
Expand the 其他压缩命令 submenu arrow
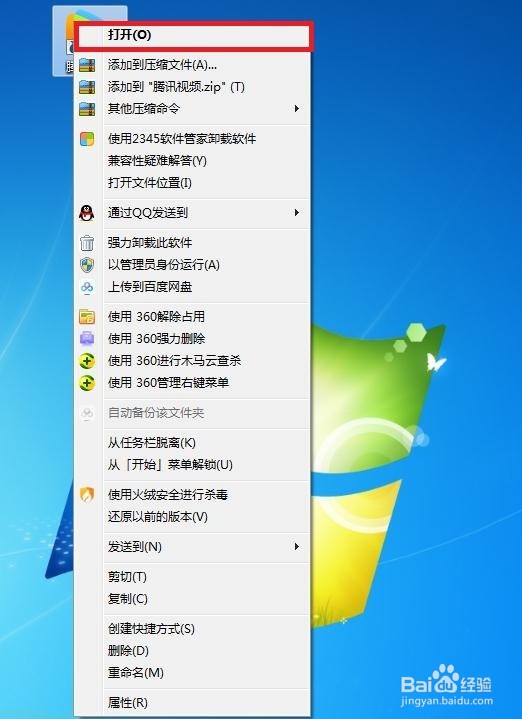pyautogui.click(x=297, y=109)
